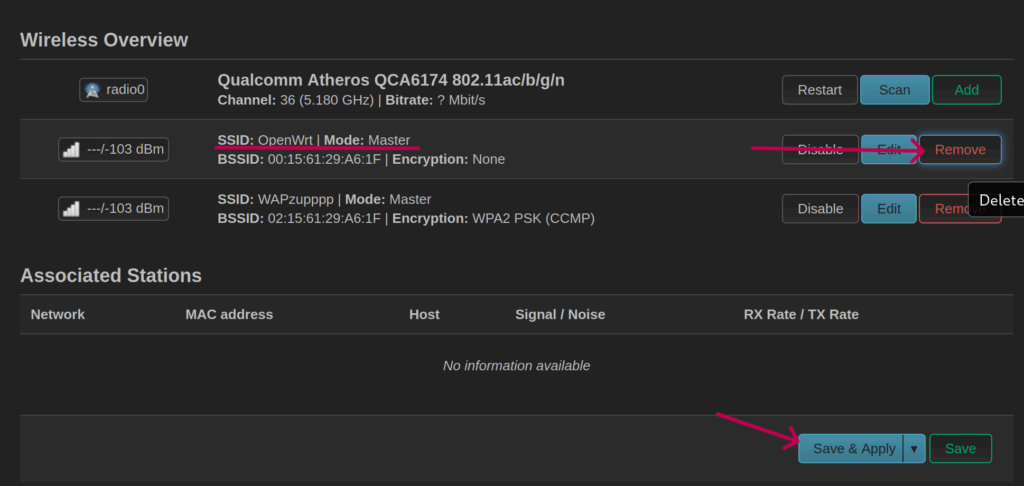1024x486 pixels.
Task: Click the Network column header
Action: 58,314
